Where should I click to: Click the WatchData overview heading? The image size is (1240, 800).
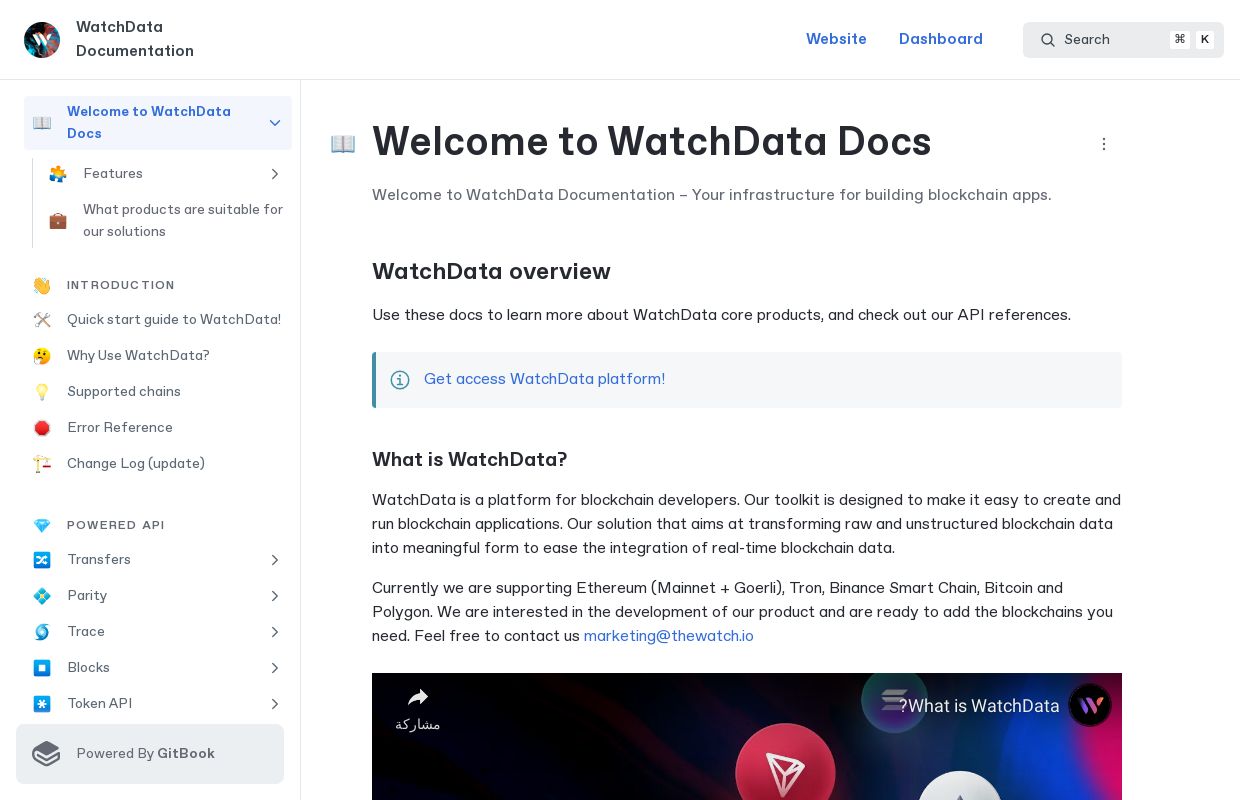coord(491,272)
